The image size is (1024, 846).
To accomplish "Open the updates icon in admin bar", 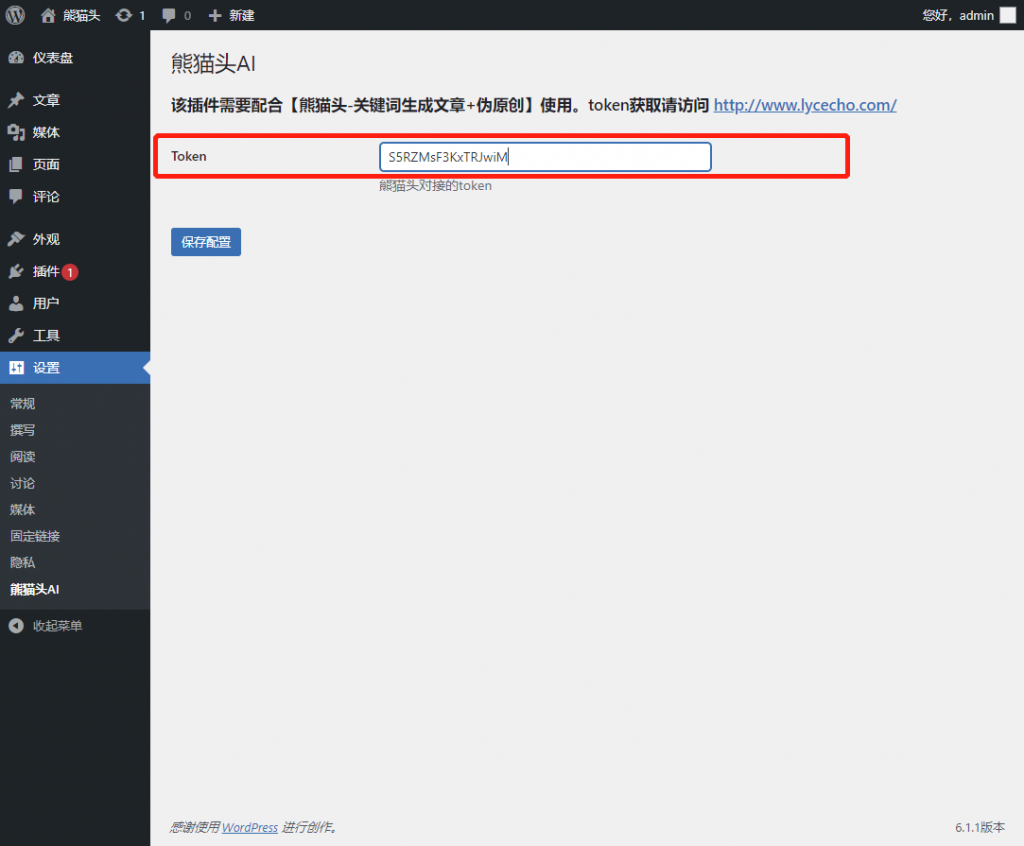I will (123, 16).
